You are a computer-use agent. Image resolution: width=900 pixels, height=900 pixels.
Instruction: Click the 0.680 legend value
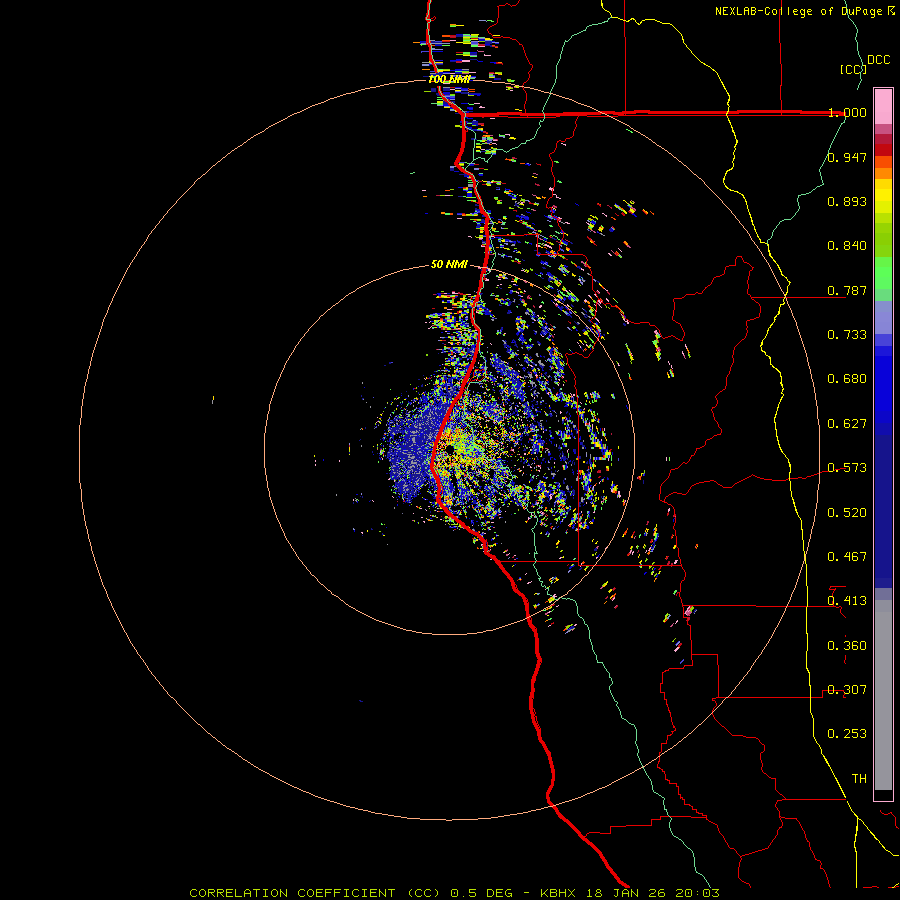847,379
